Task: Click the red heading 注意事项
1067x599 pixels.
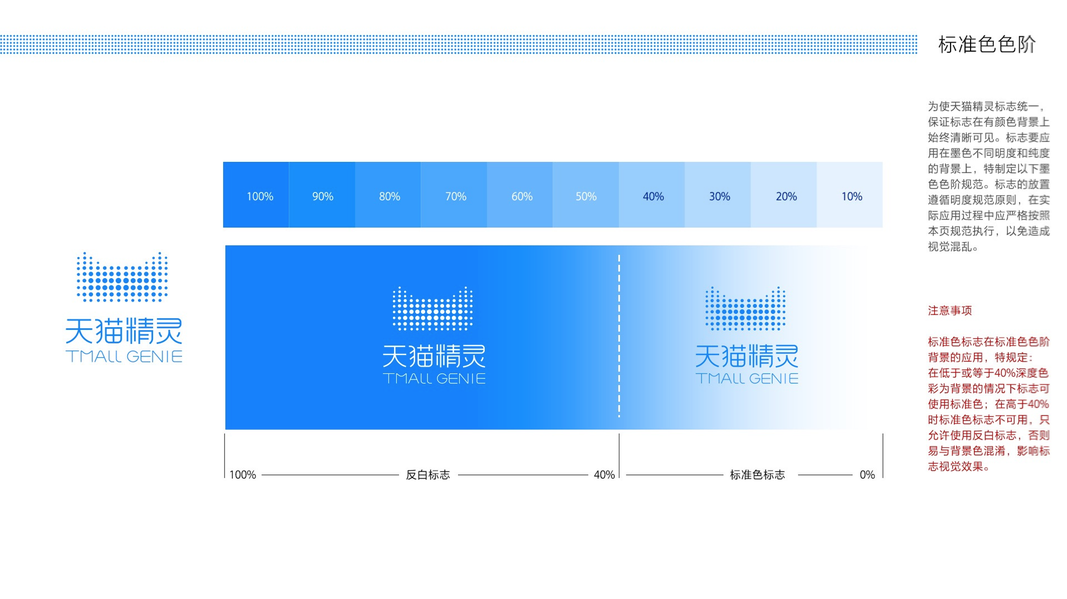Action: point(950,310)
